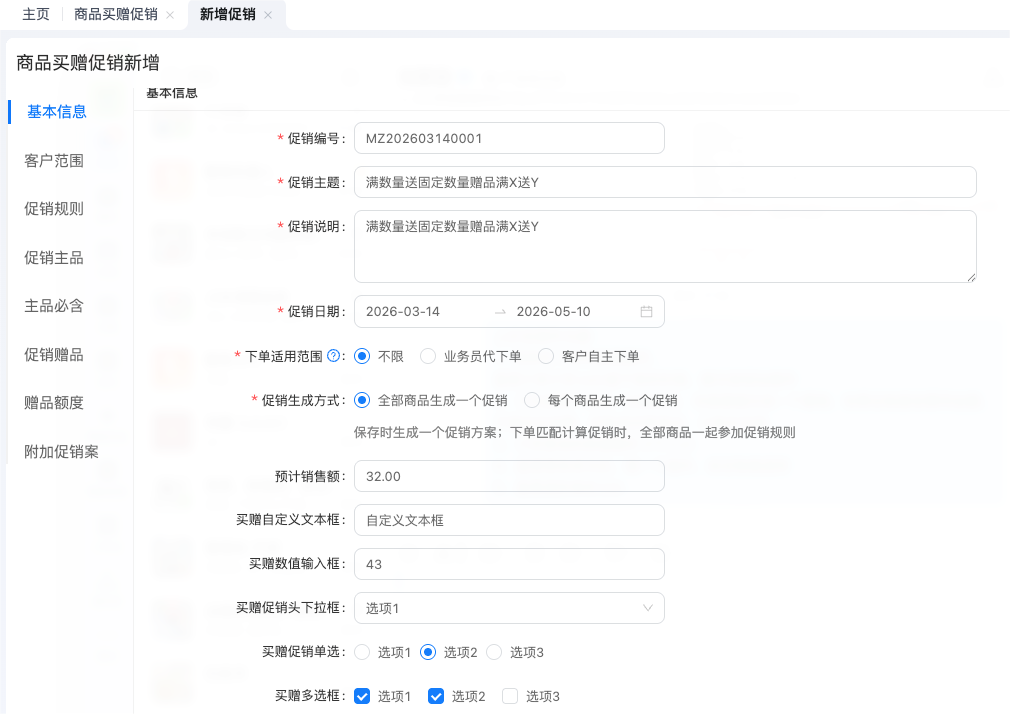Click the 促销主题 input field
The height and width of the screenshot is (714, 1010).
coord(665,182)
